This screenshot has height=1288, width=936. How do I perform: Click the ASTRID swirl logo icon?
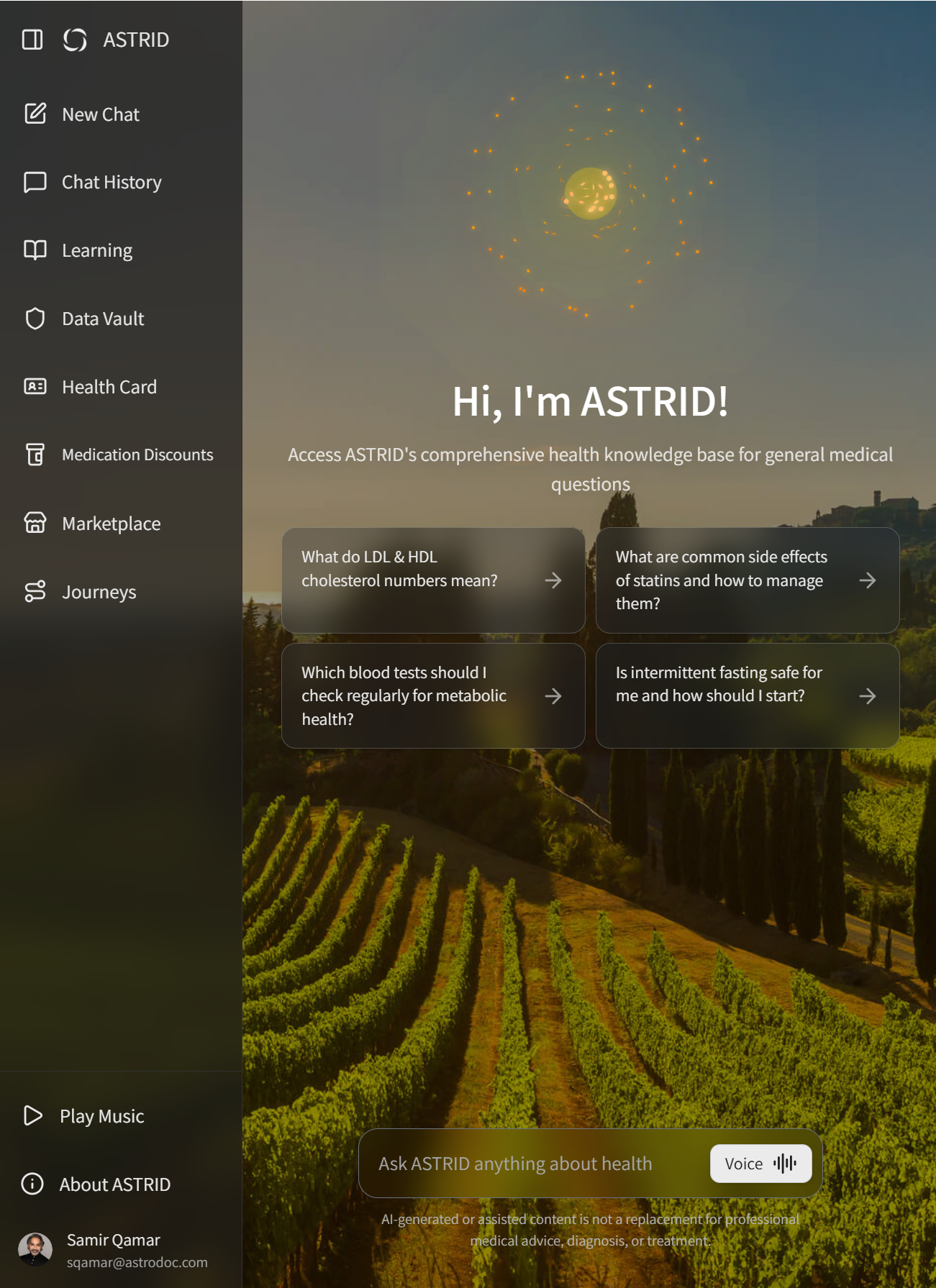(75, 40)
